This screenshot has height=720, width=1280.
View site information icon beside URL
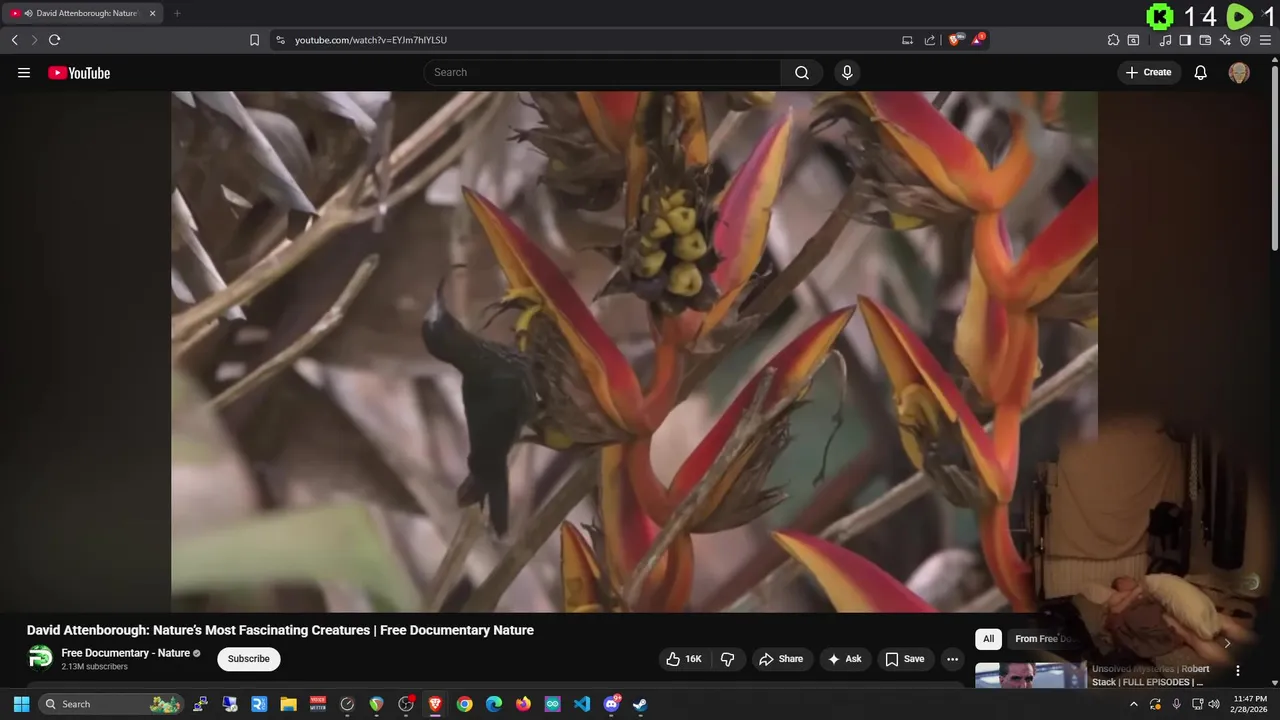(280, 40)
